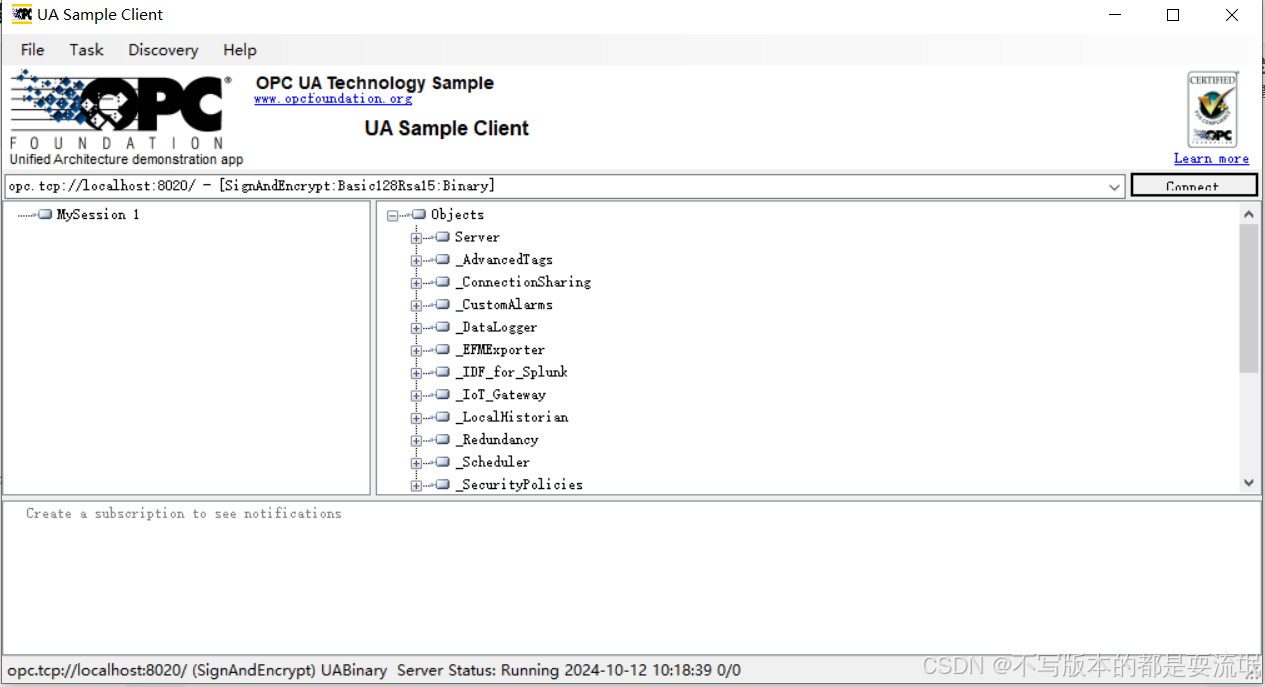Select the _CustomAlarms label
This screenshot has height=687, width=1265.
click(504, 305)
